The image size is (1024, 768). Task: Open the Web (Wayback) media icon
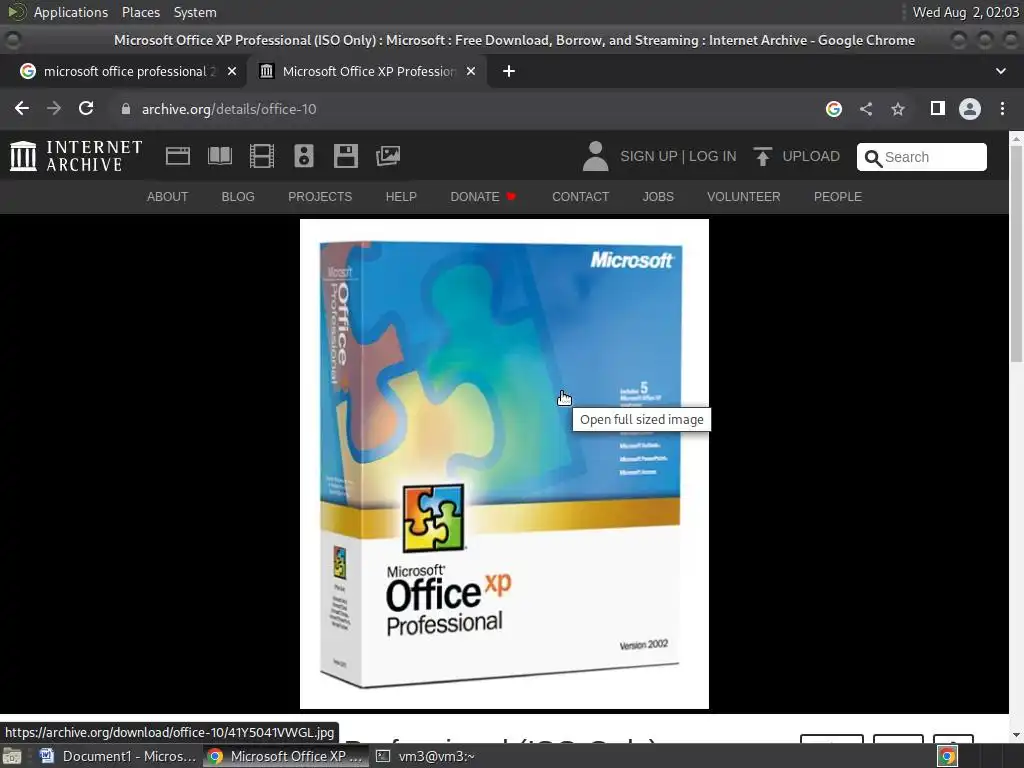[x=178, y=156]
